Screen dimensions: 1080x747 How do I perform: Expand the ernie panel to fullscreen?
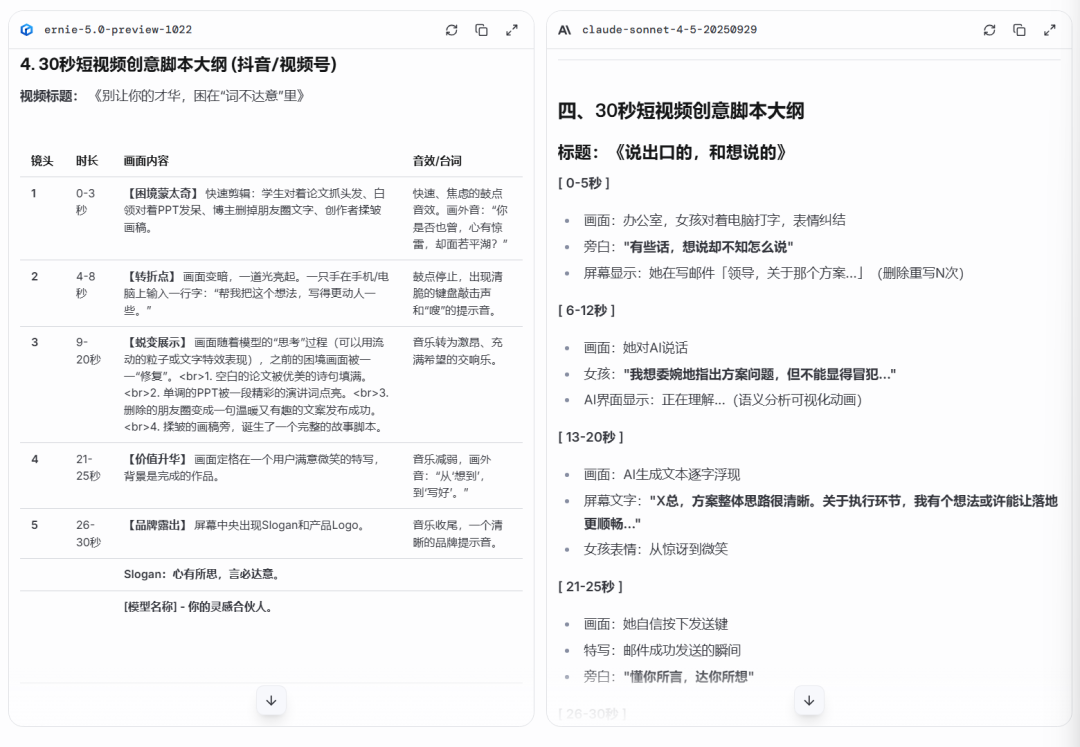point(512,30)
